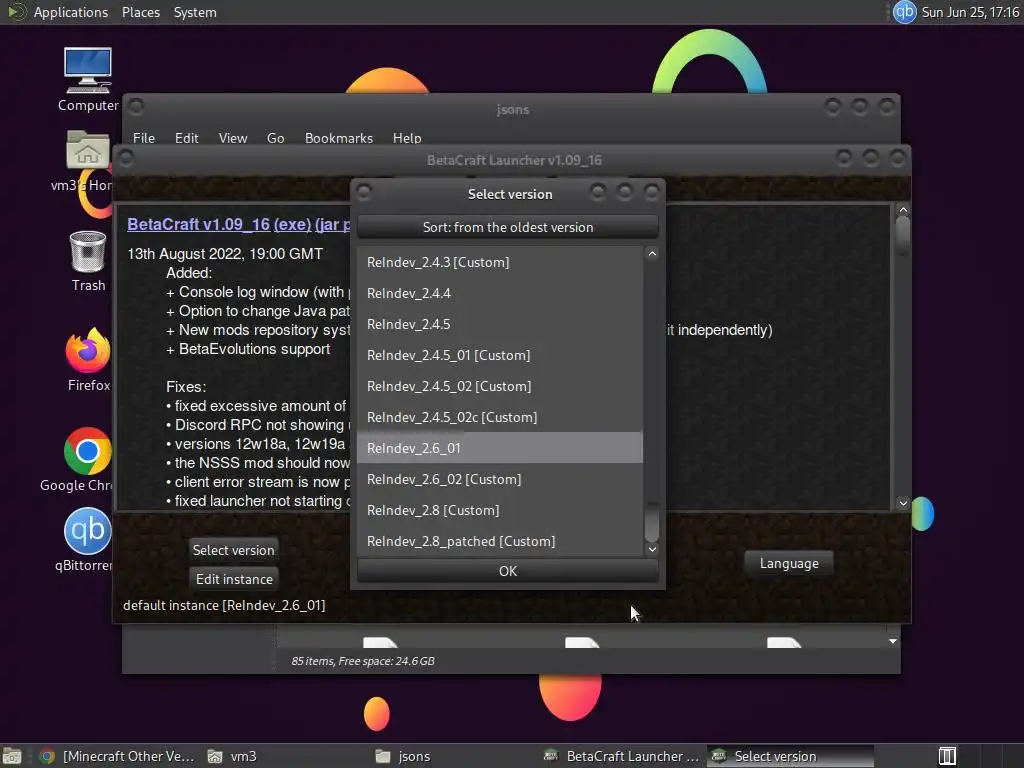Toggle the Sort: from the oldest version button
1024x768 pixels.
click(507, 227)
